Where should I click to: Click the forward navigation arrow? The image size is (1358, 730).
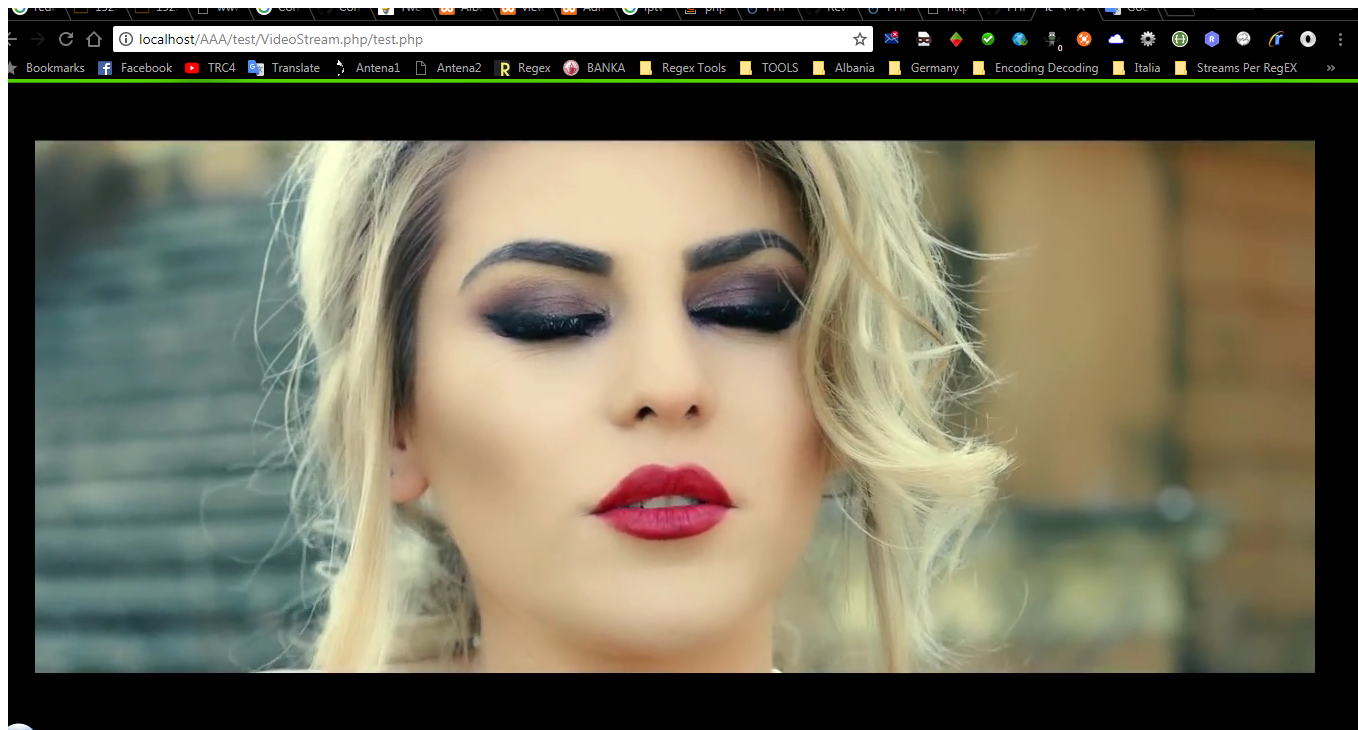pyautogui.click(x=38, y=39)
